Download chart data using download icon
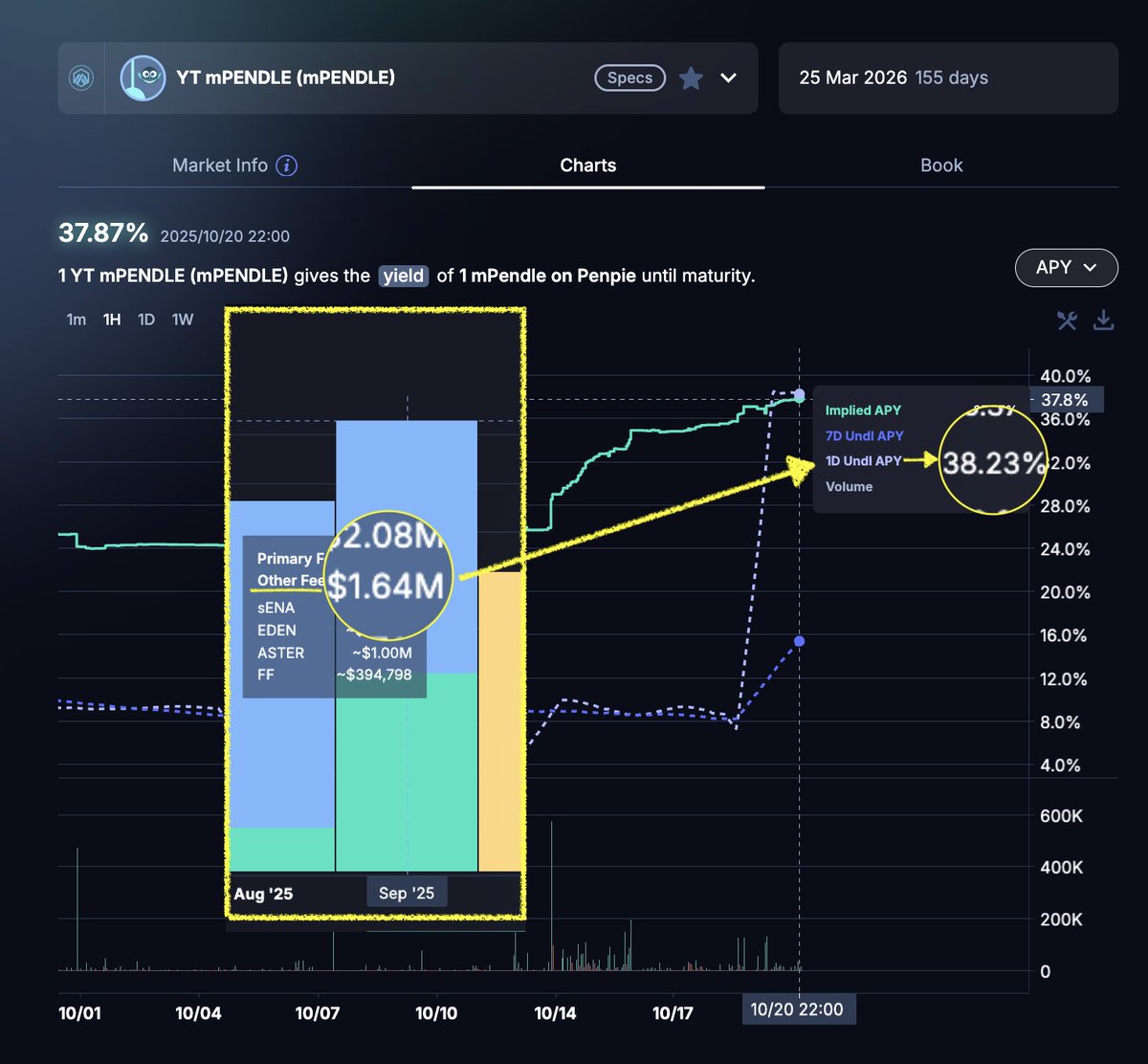Screen dimensions: 1148x1064 click(1103, 321)
